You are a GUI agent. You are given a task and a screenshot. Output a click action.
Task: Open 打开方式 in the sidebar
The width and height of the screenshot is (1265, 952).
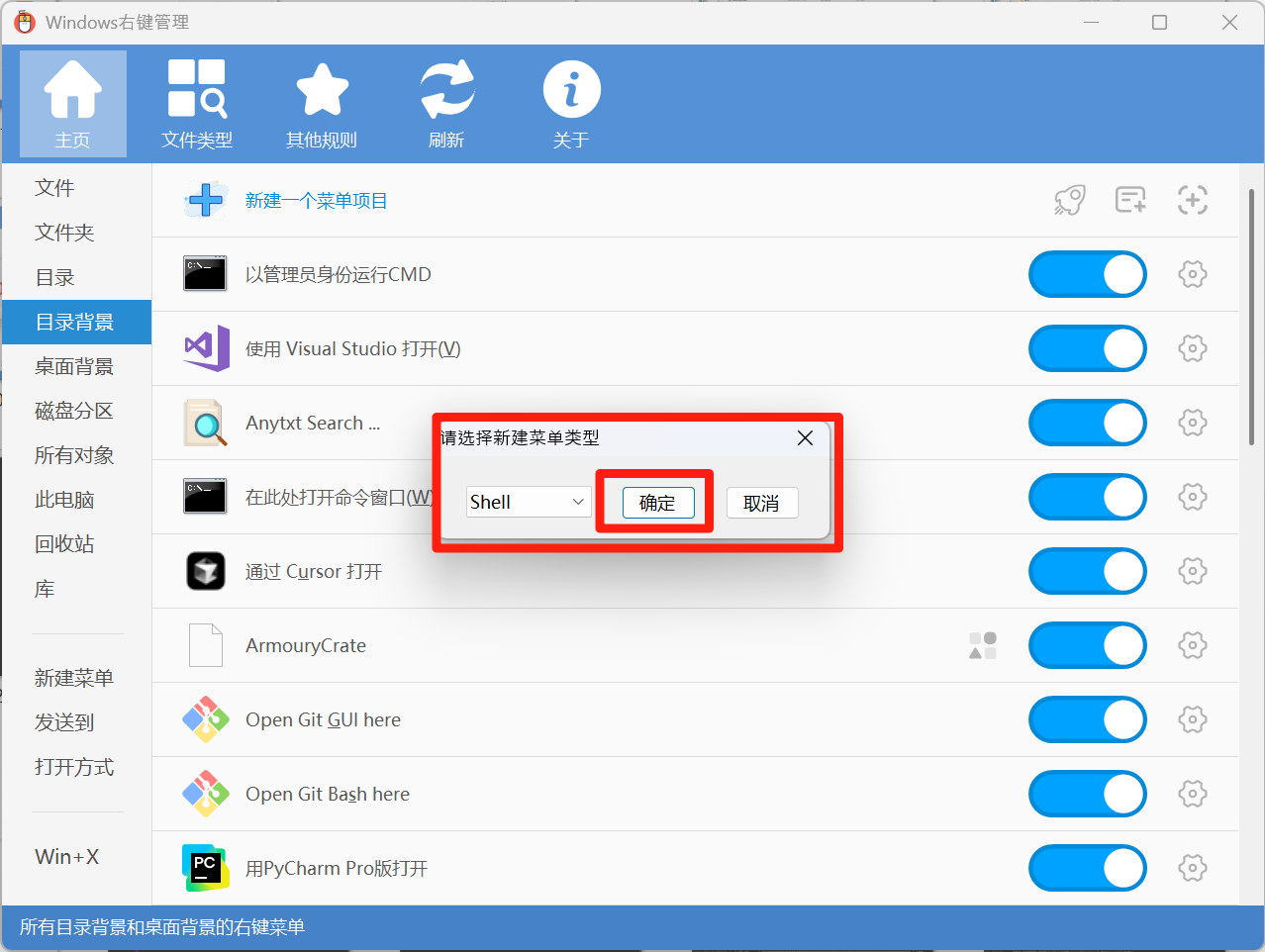[x=74, y=767]
